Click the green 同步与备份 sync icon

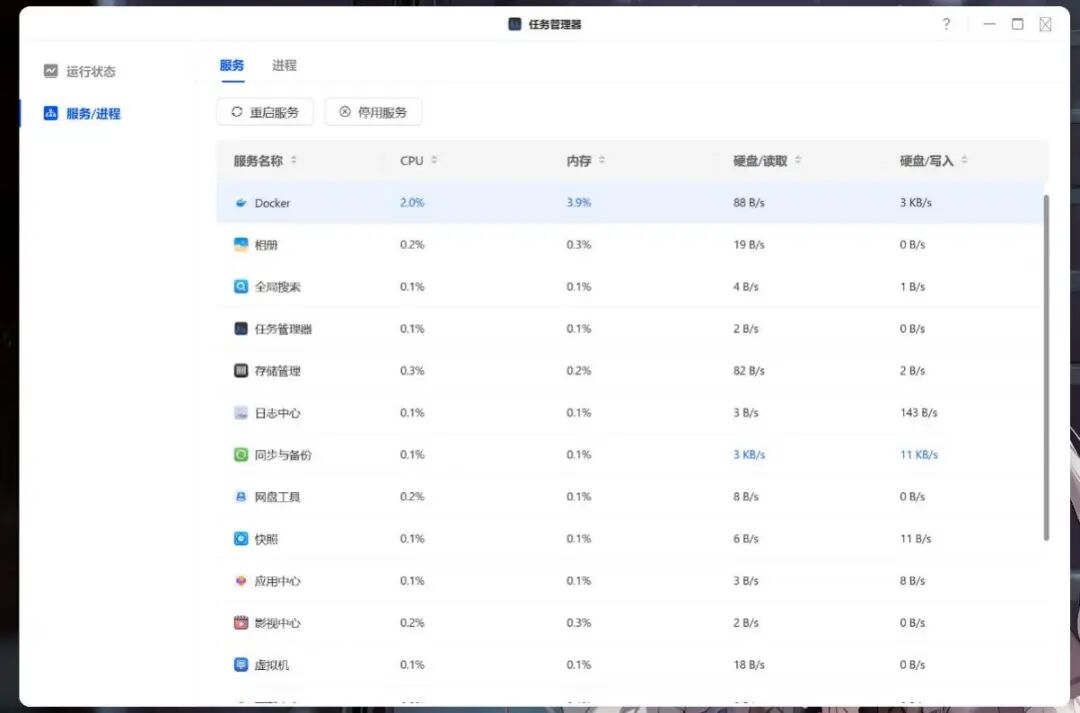240,454
